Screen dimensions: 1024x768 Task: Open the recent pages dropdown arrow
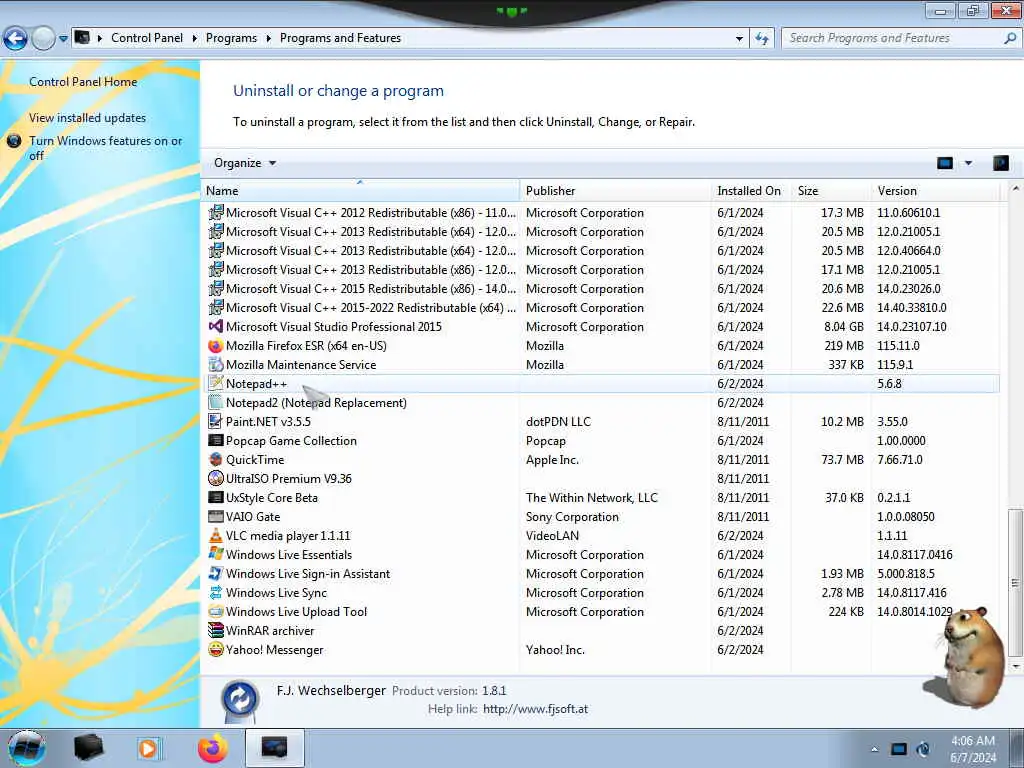[x=63, y=39]
